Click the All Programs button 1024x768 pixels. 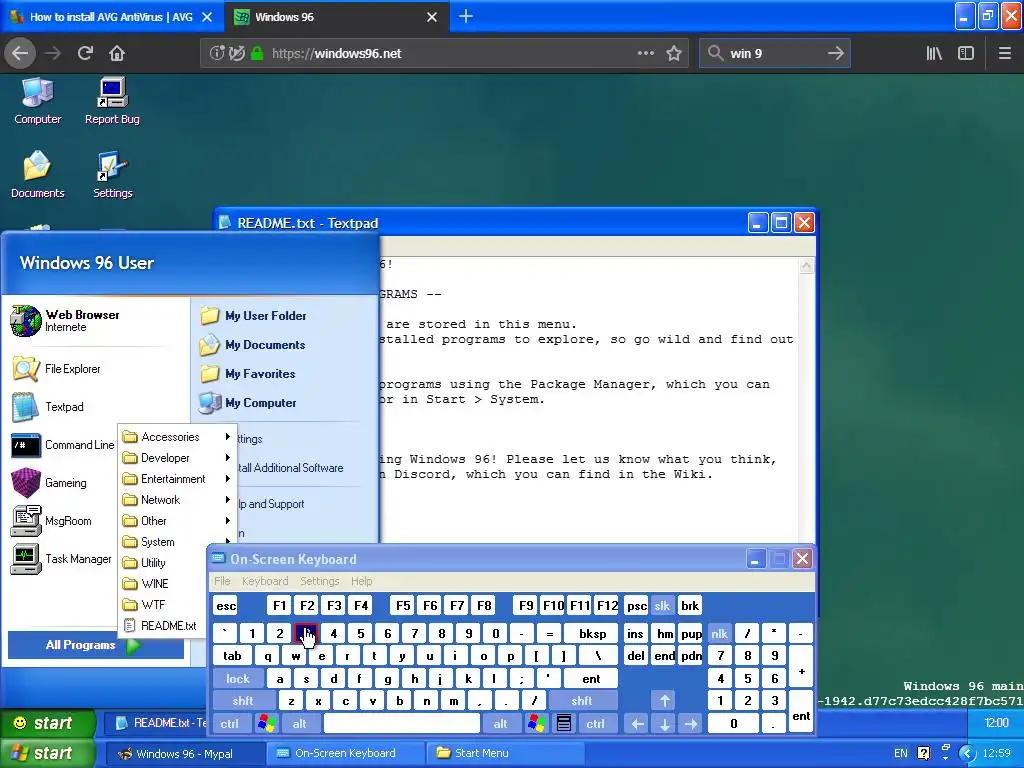pos(95,645)
